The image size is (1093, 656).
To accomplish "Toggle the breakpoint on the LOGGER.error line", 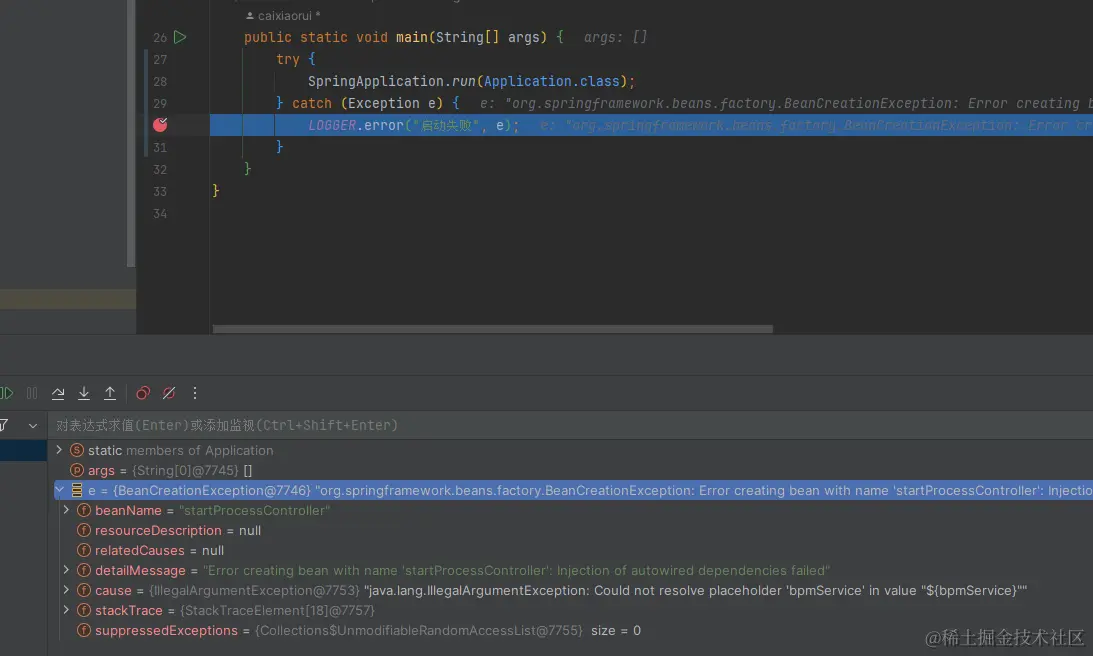I will click(160, 125).
